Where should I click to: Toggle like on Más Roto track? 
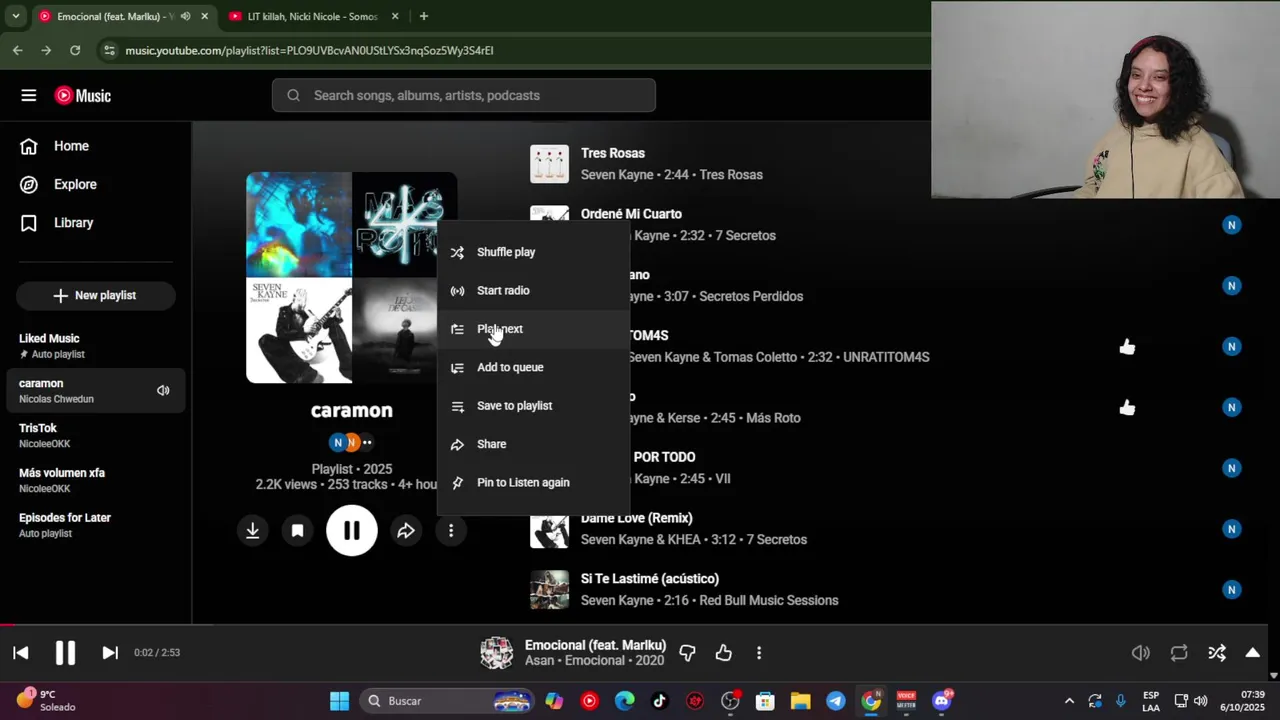tap(1127, 407)
